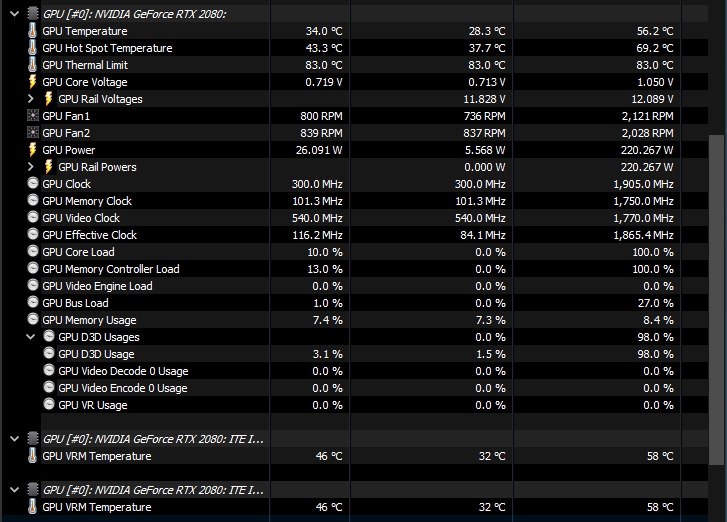Viewport: 727px width, 522px height.
Task: Select the GPU Hot Spot Temperature label
Action: tap(107, 48)
